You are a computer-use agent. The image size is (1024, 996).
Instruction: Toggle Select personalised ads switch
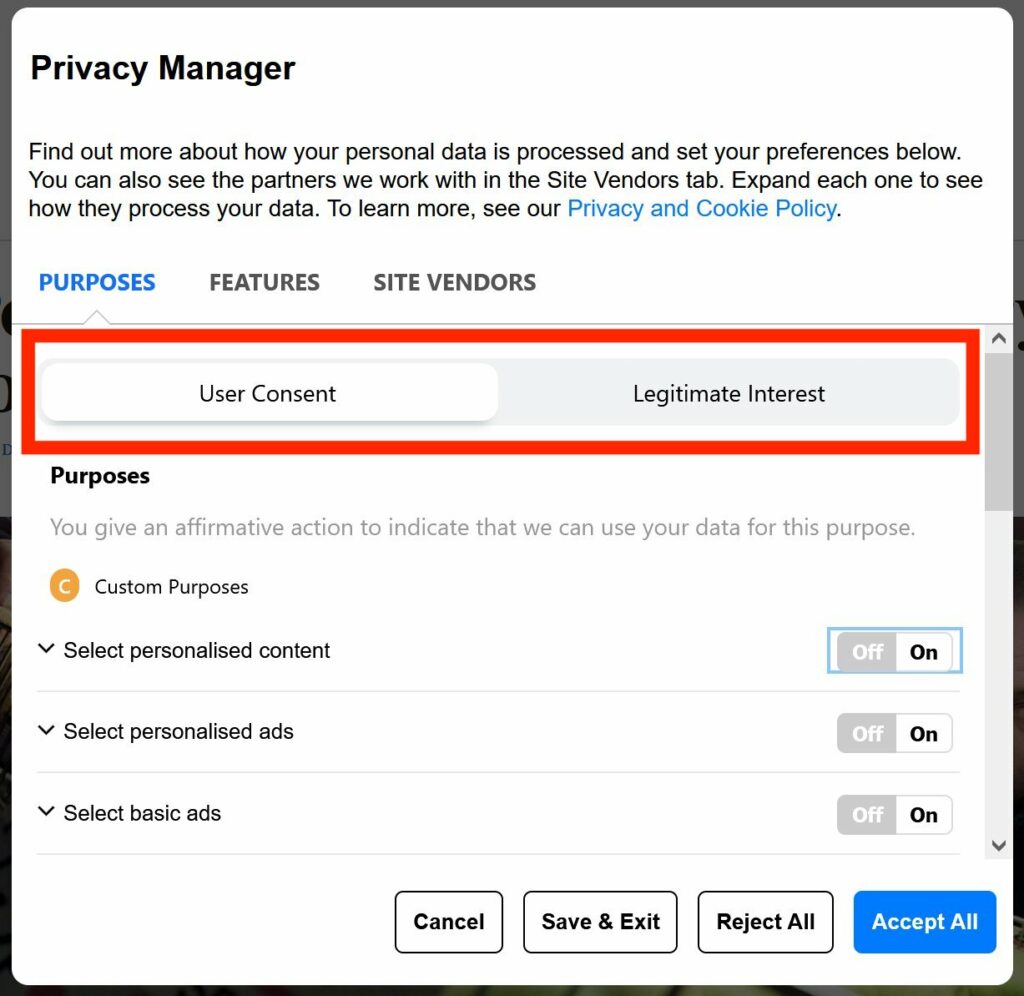[895, 733]
